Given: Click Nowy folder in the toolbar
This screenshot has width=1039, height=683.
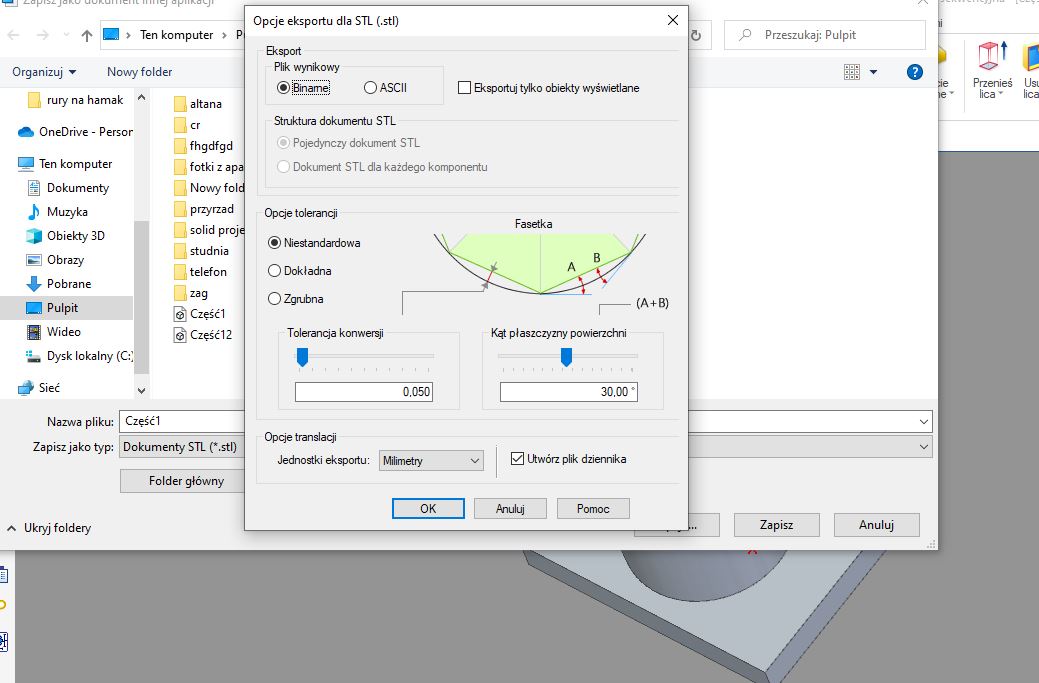Looking at the screenshot, I should (x=139, y=72).
